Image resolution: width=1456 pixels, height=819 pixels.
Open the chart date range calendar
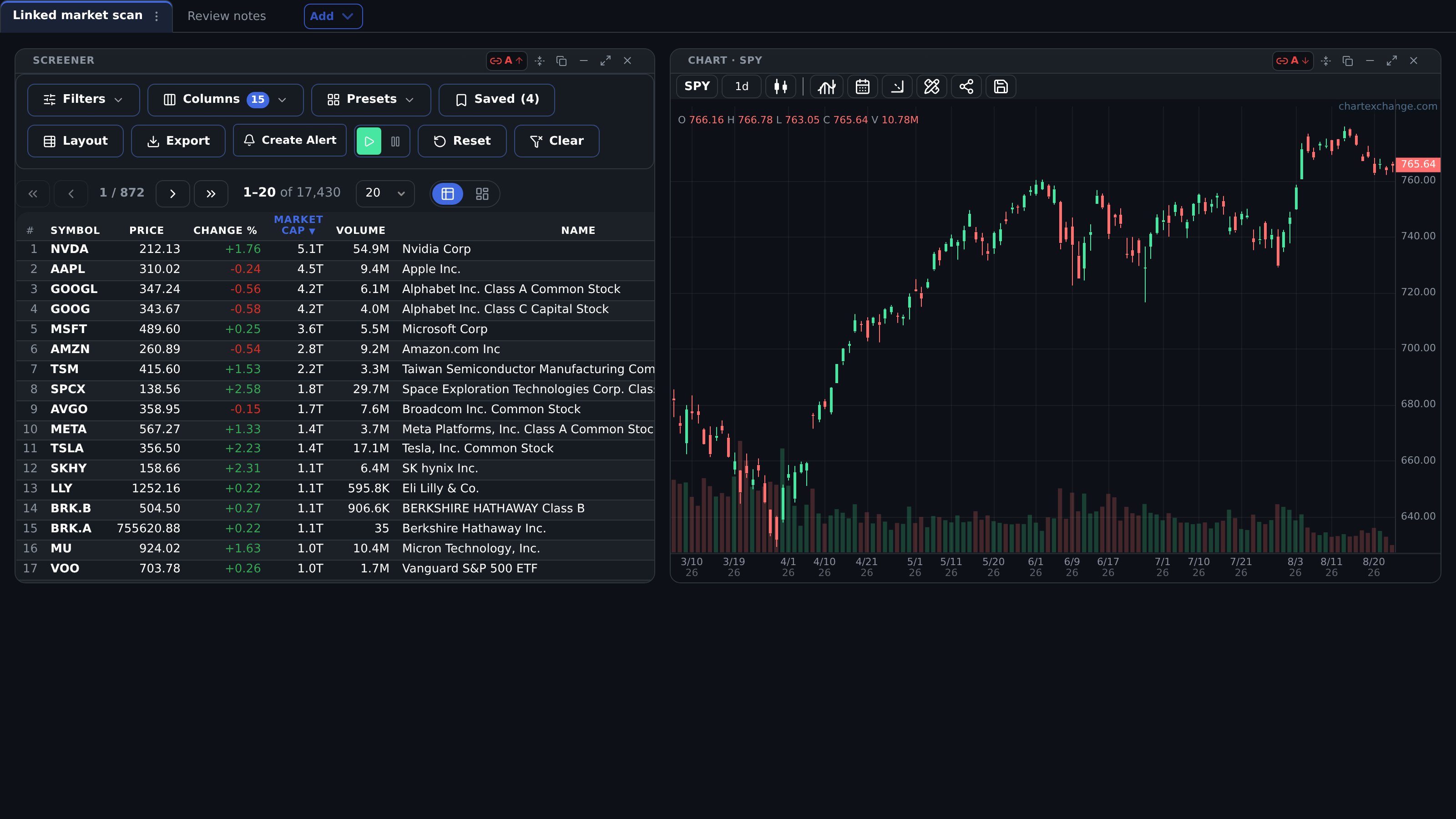click(x=863, y=86)
